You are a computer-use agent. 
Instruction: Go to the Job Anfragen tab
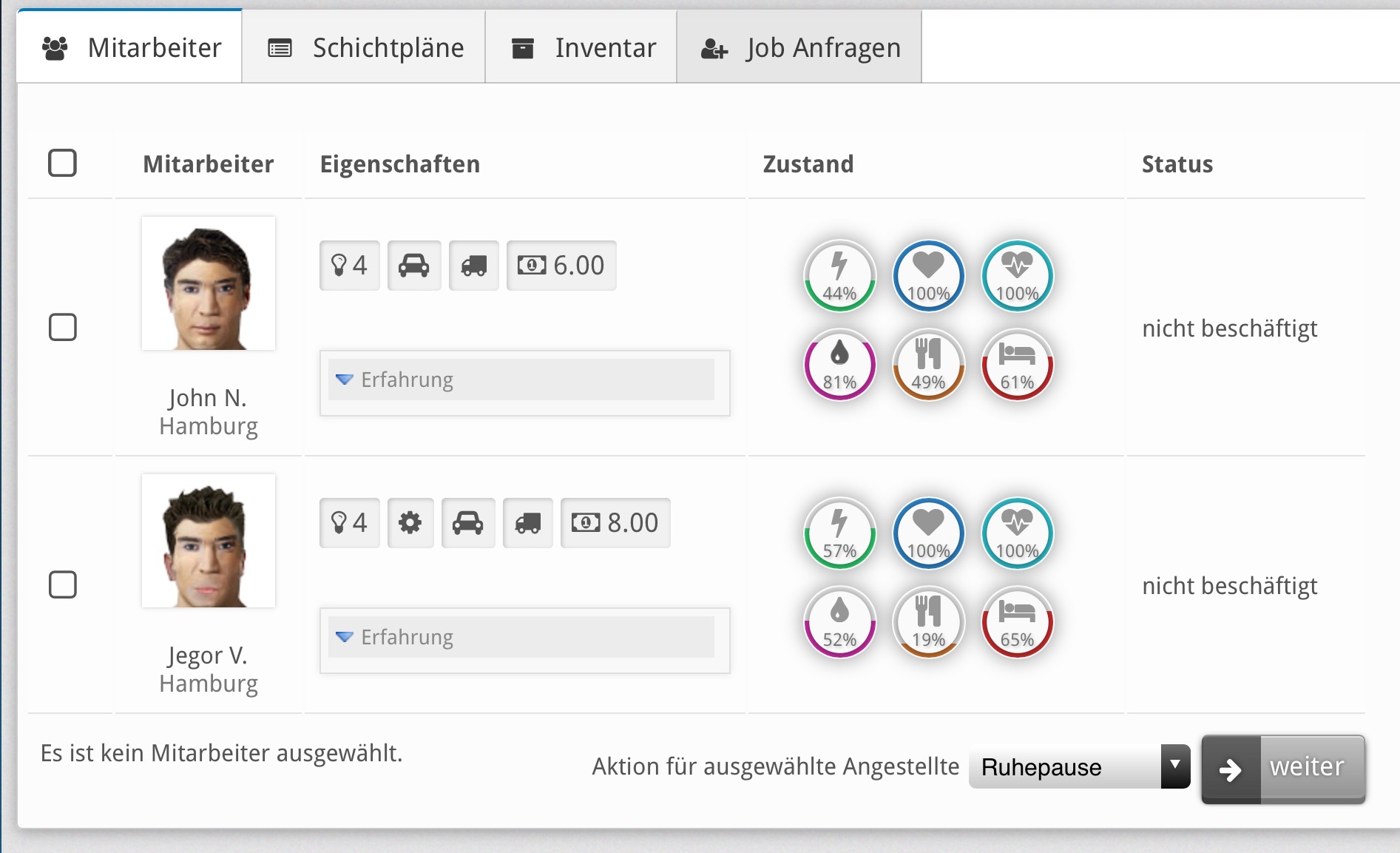(x=799, y=48)
